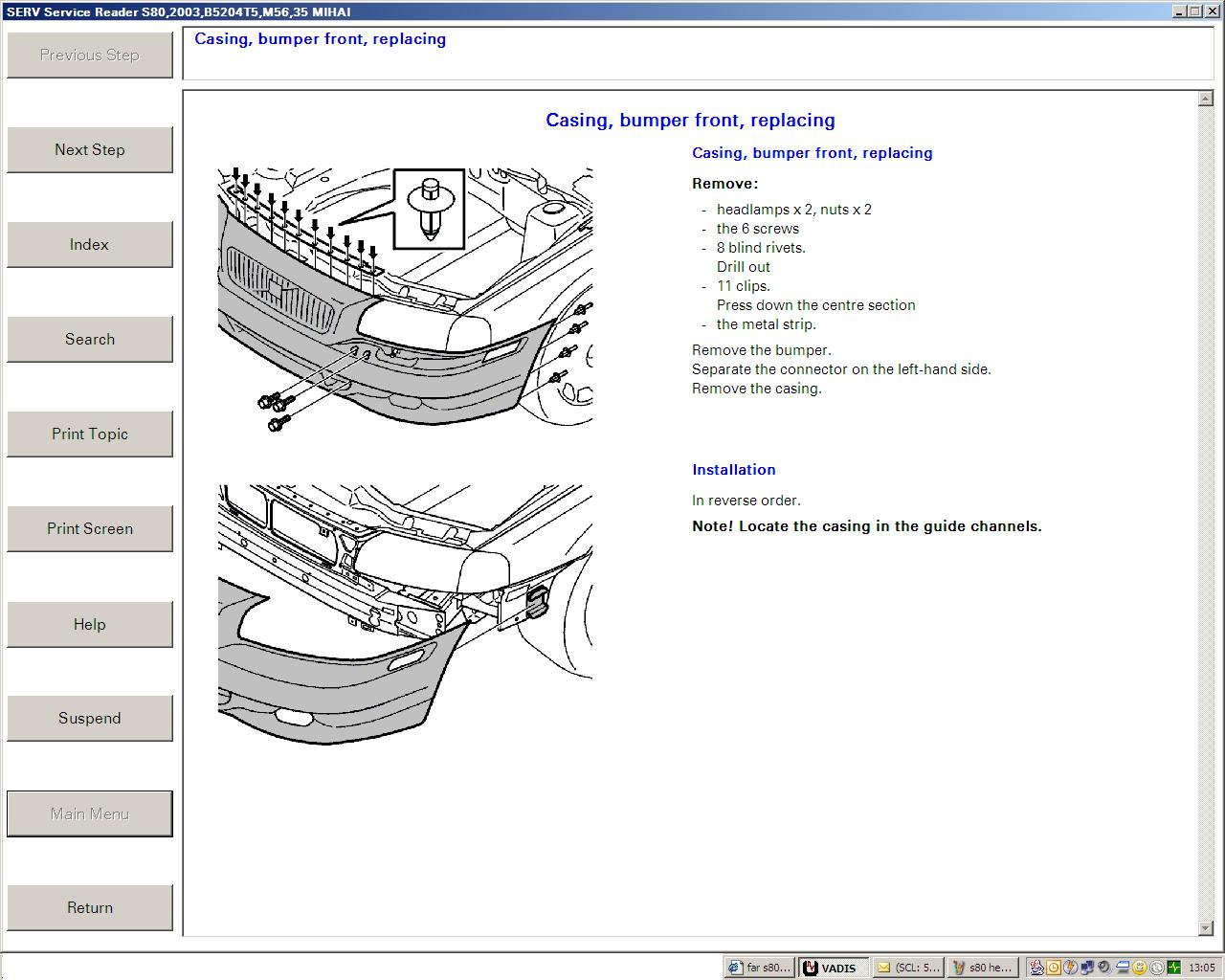Click the Previous Step button
Screen dimensions: 1225x980
click(x=90, y=56)
